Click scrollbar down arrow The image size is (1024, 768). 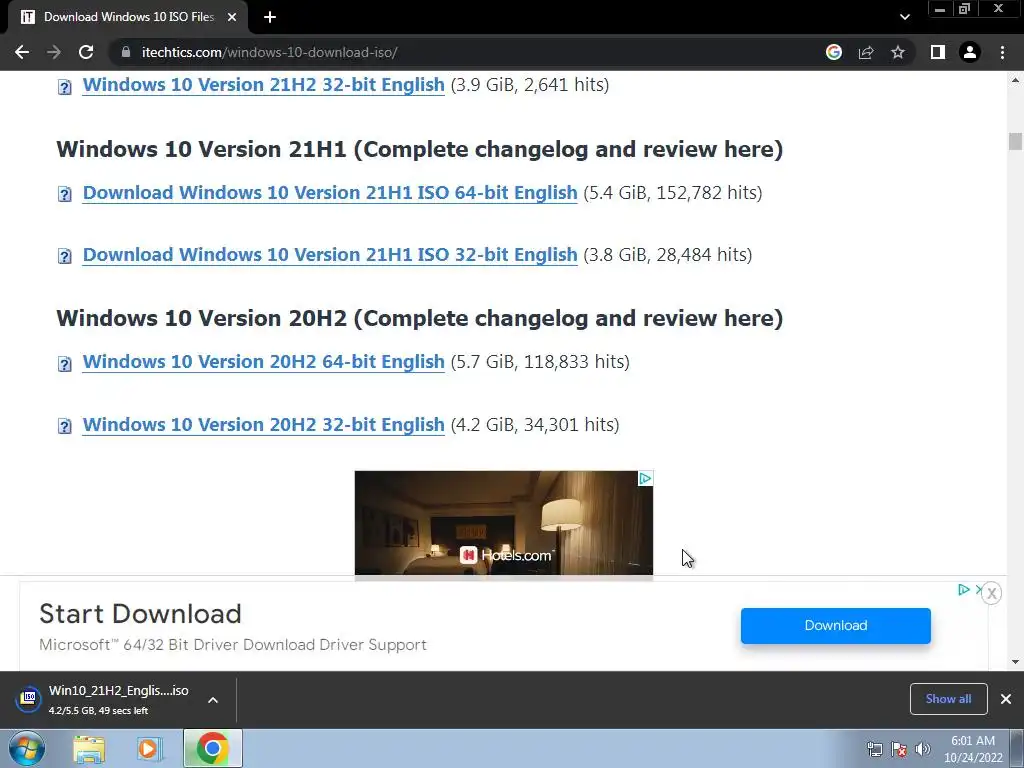tap(1015, 662)
